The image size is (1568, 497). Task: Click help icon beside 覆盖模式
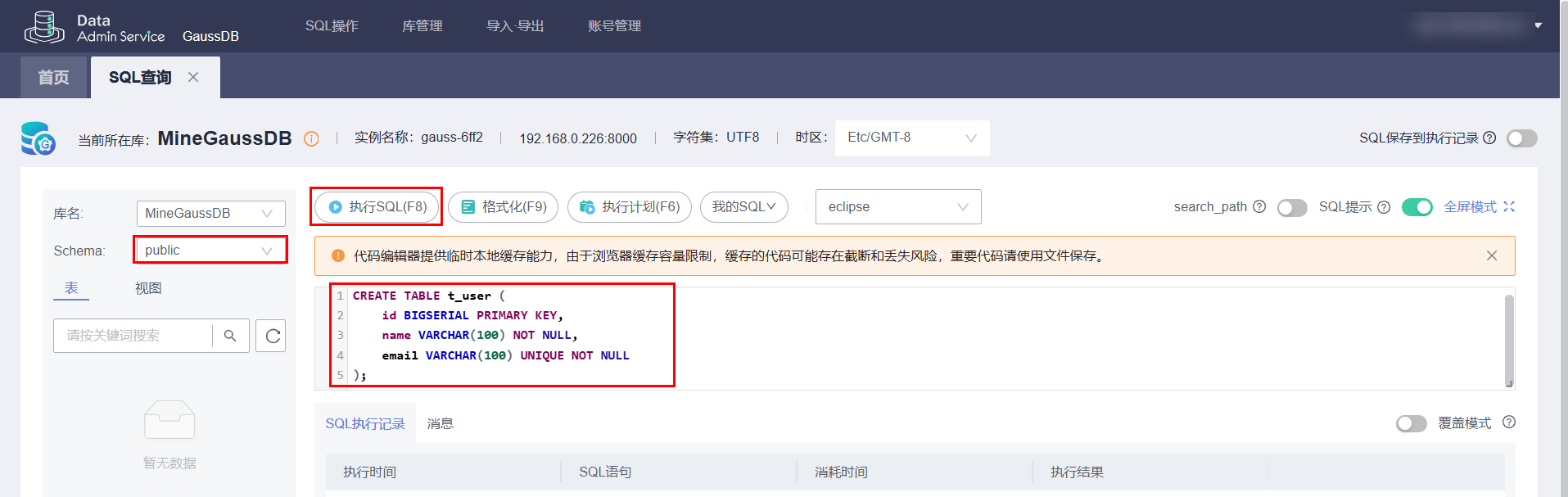[x=1509, y=422]
